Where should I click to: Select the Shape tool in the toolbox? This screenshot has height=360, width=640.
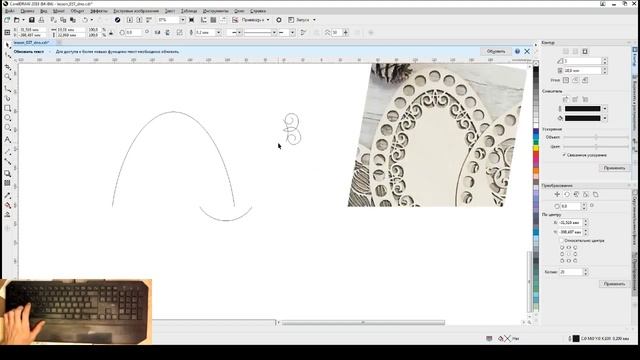coord(7,56)
